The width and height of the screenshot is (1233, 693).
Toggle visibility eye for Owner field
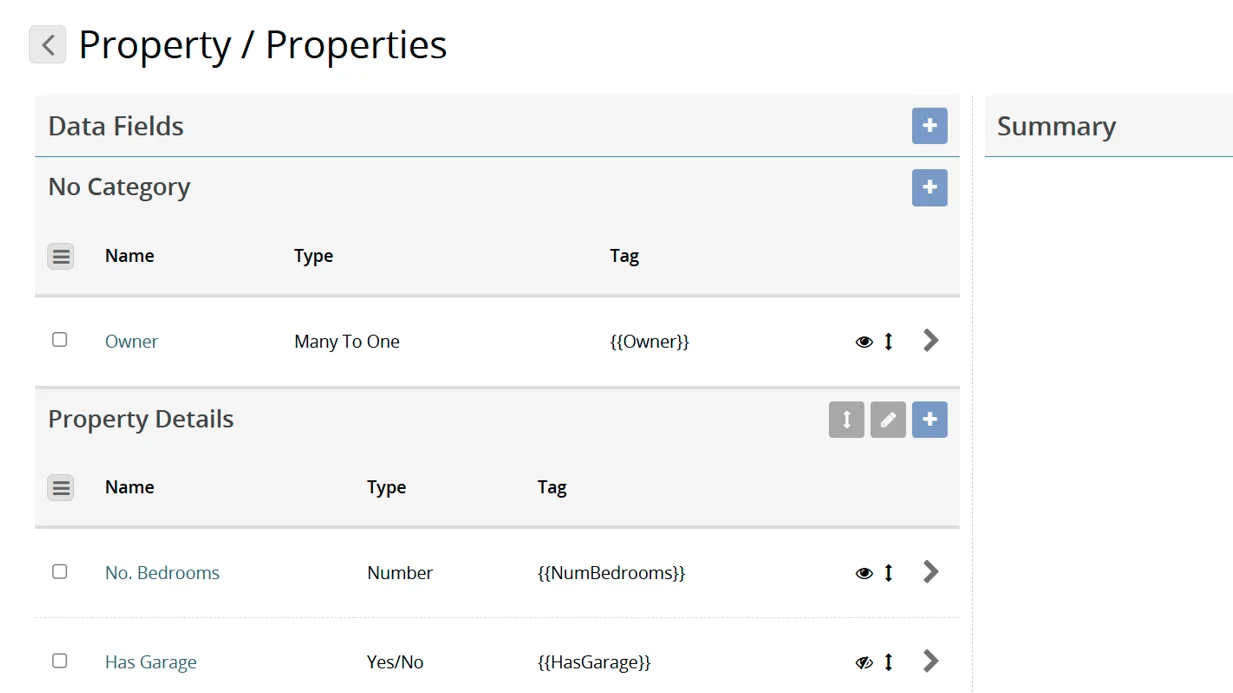pos(864,342)
